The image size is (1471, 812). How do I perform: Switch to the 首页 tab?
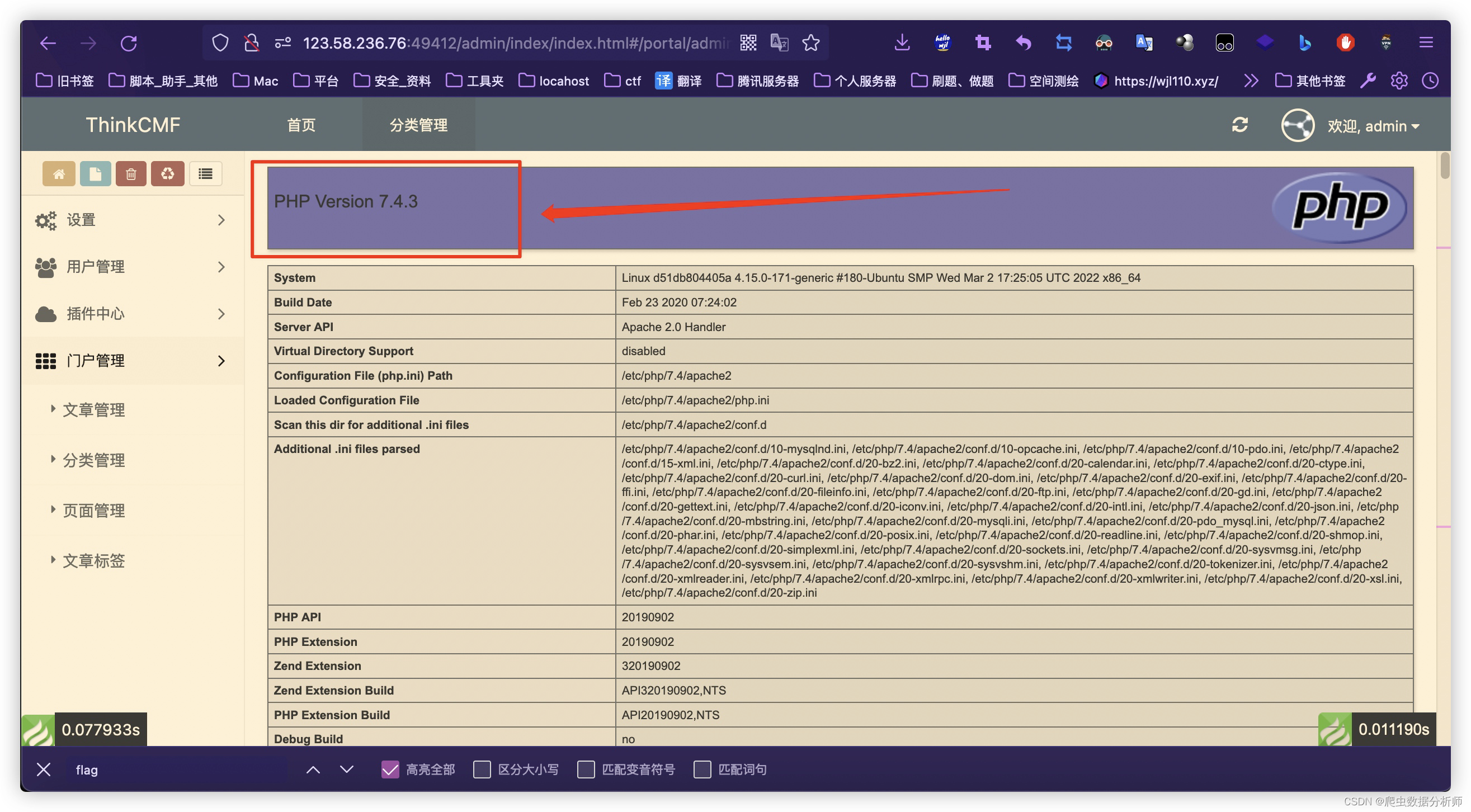(301, 125)
